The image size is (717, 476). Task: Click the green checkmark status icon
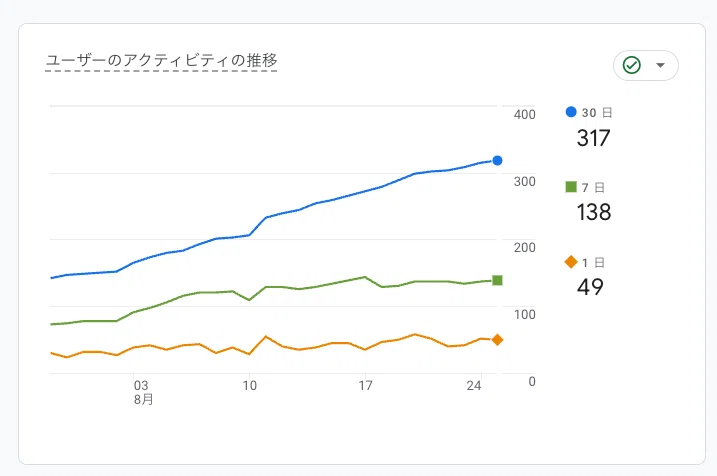[631, 65]
